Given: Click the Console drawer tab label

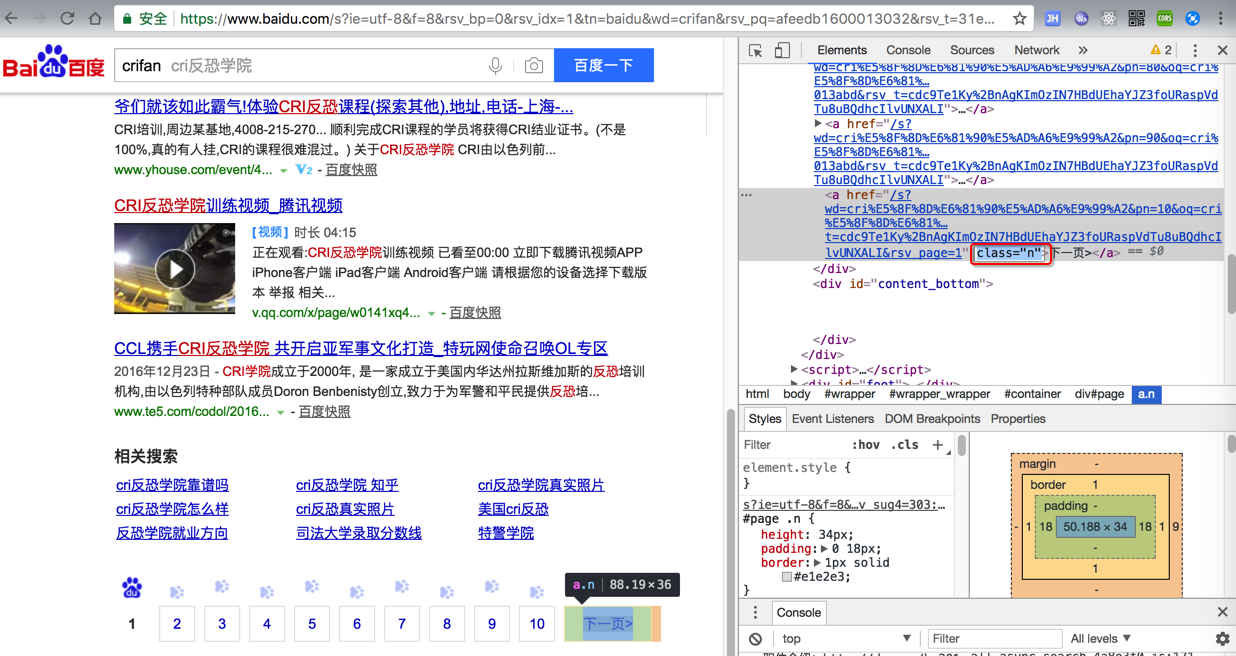Looking at the screenshot, I should [x=799, y=613].
